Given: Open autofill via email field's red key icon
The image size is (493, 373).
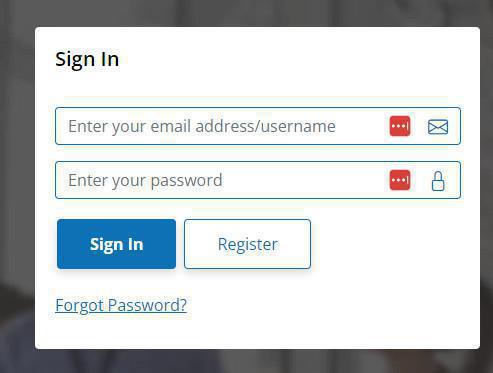Looking at the screenshot, I should [400, 126].
